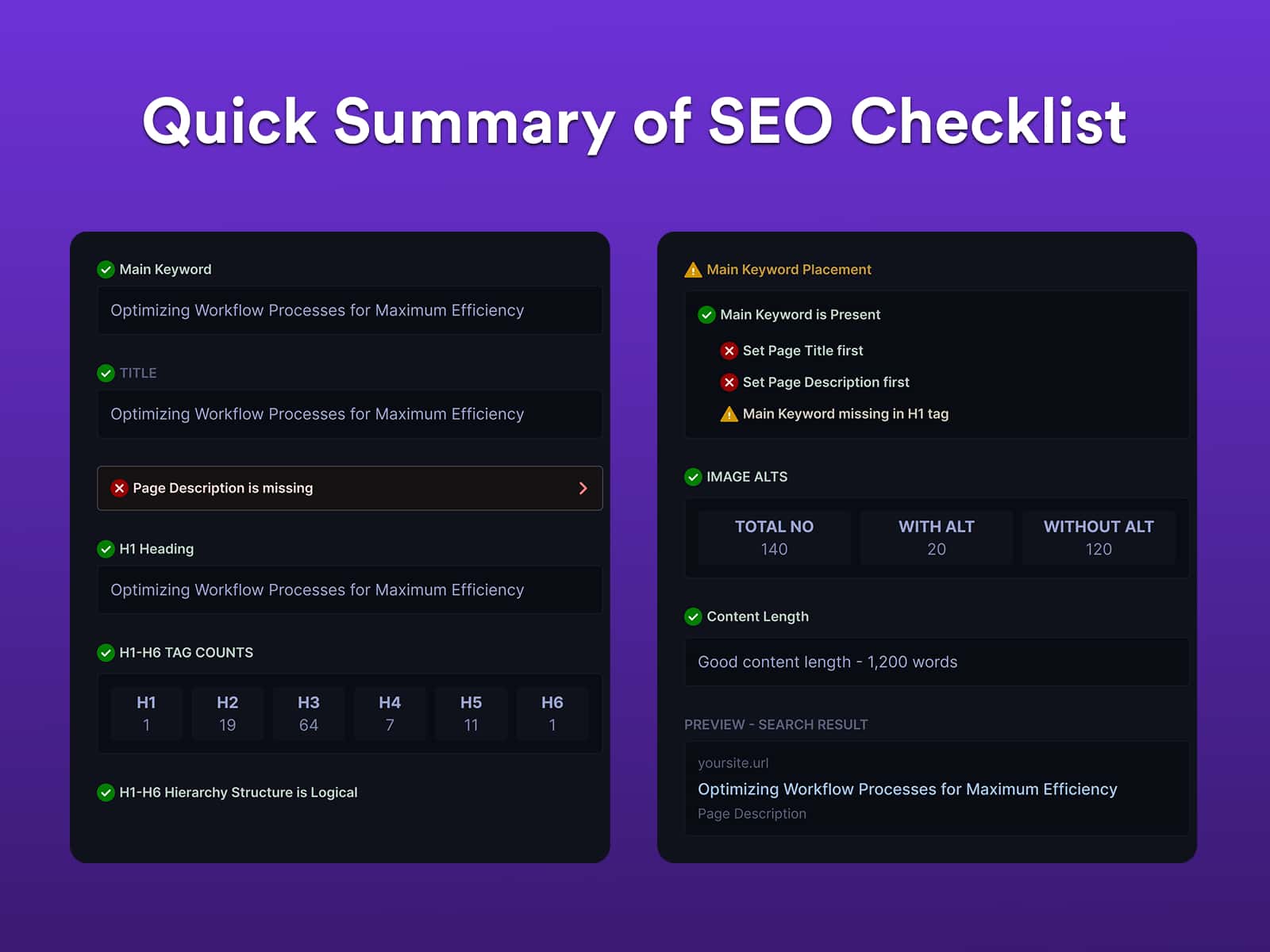Click the check mark beside Main Keyword is Present
This screenshot has height=952, width=1270.
(x=706, y=315)
